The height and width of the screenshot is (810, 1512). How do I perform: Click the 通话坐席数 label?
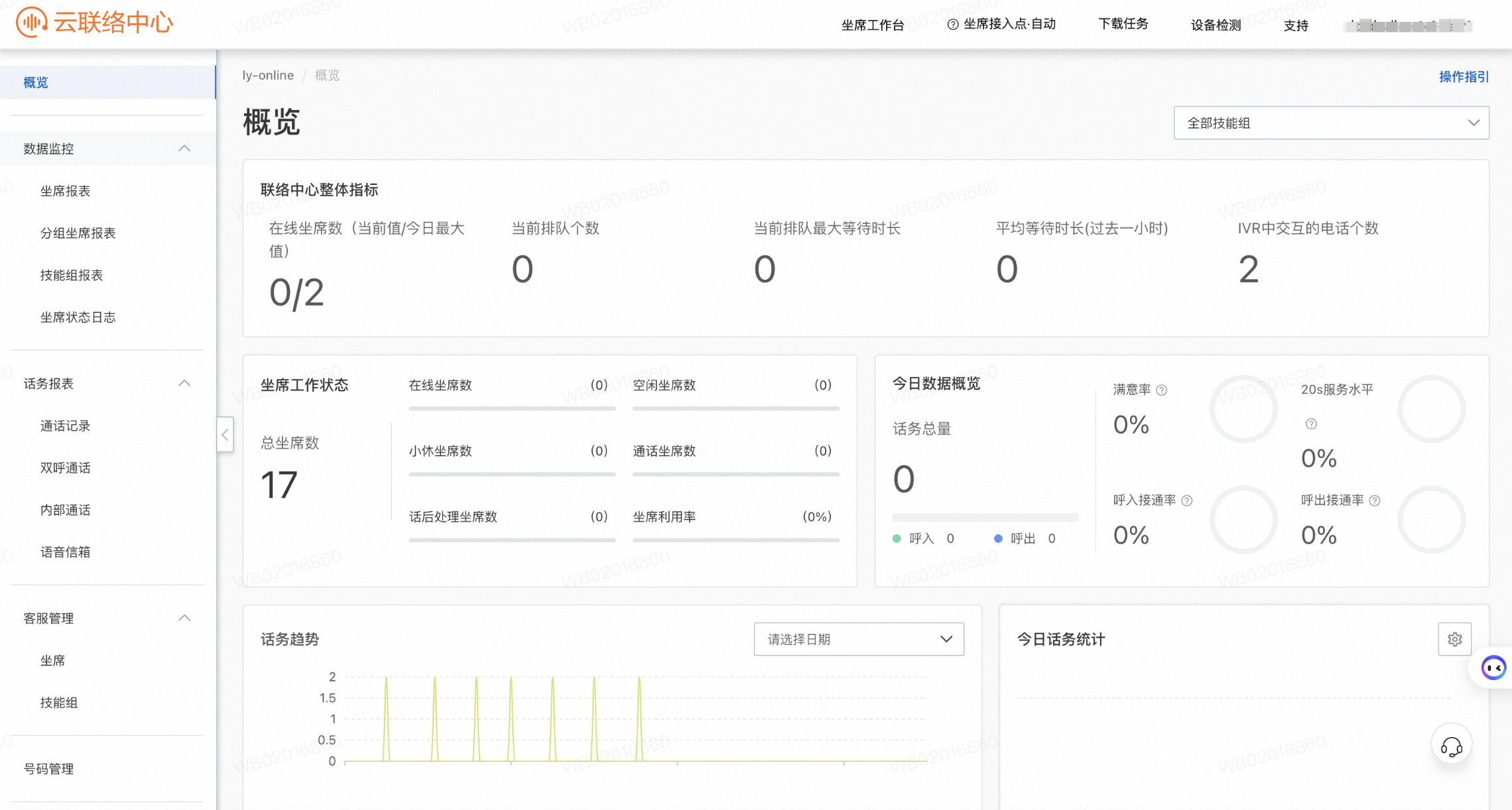point(664,451)
